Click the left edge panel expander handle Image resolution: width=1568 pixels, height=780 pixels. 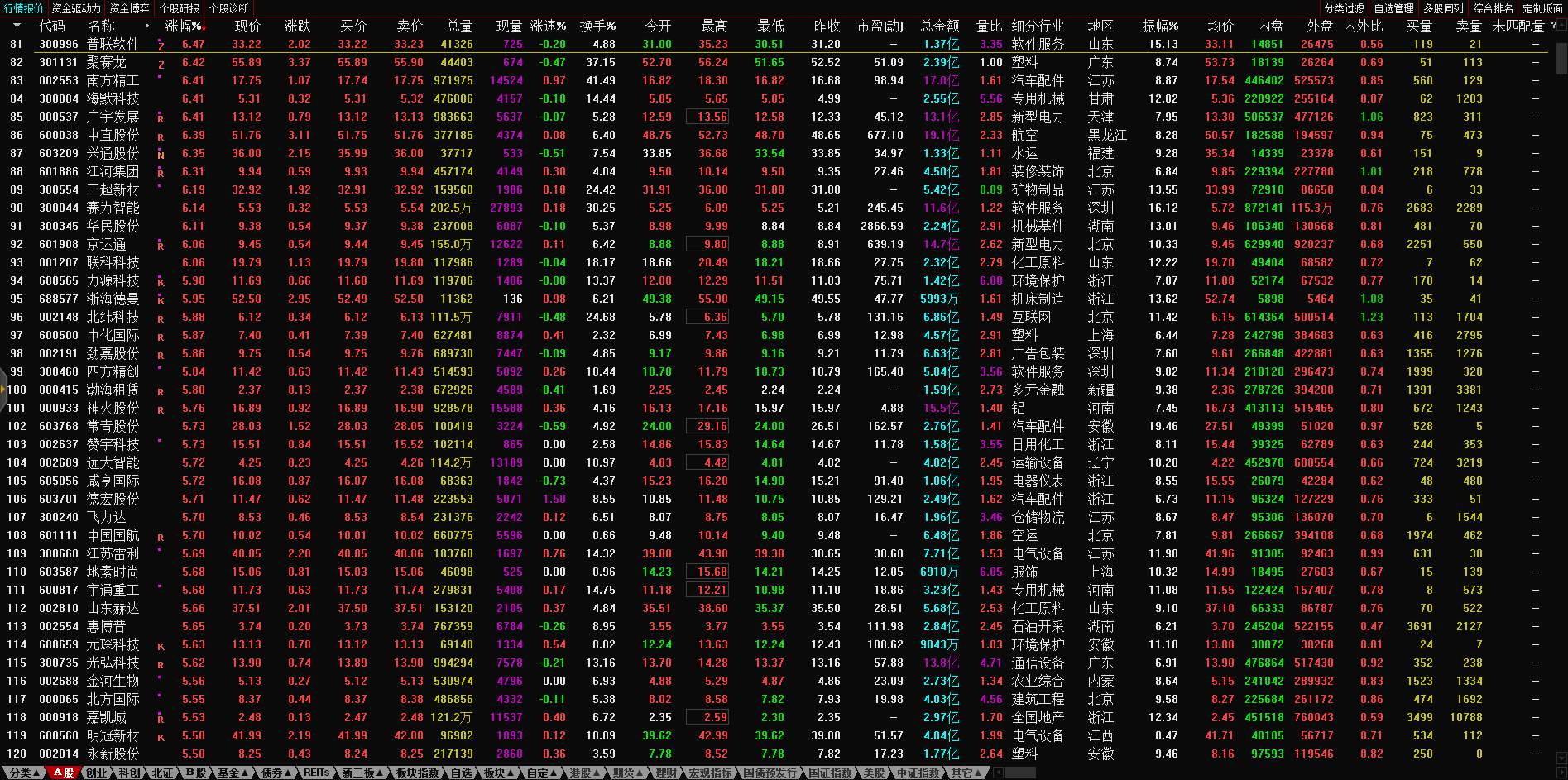tap(3, 390)
